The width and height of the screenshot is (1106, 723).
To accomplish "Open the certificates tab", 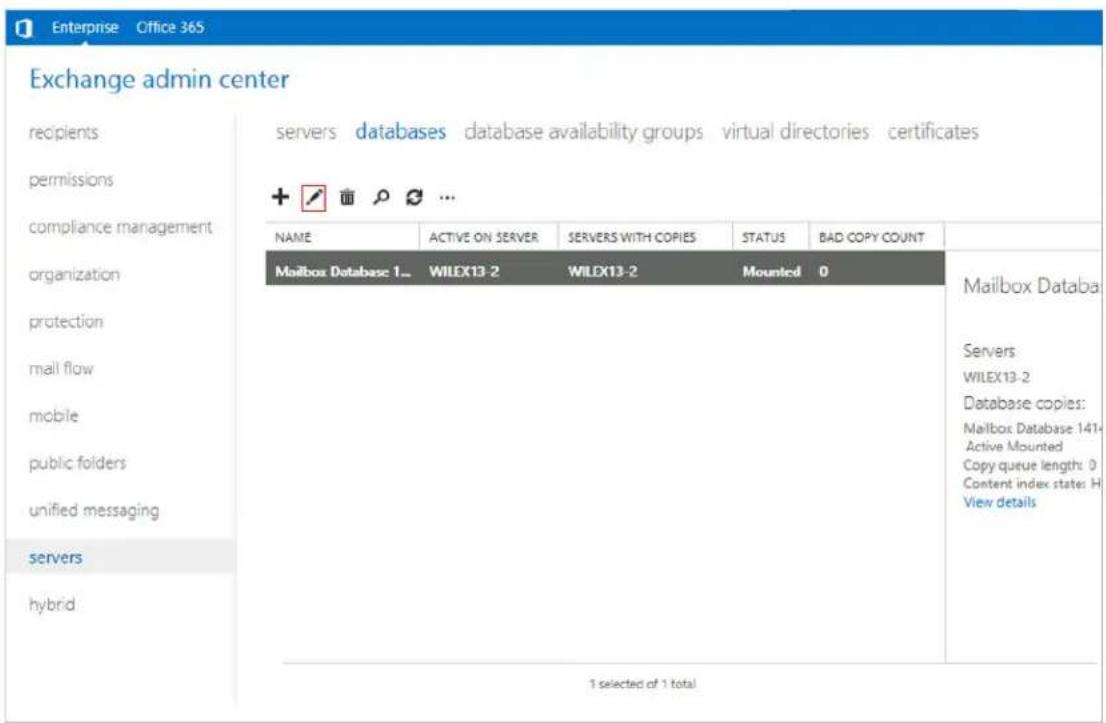I will 932,132.
